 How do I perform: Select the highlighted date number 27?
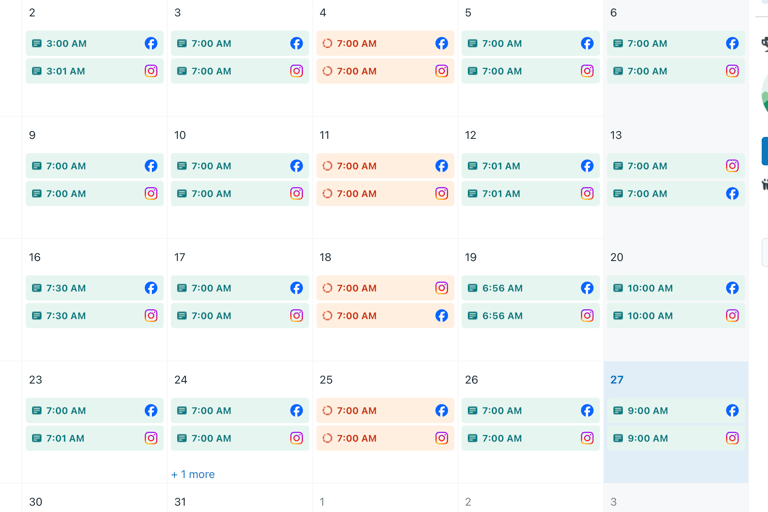pyautogui.click(x=617, y=380)
